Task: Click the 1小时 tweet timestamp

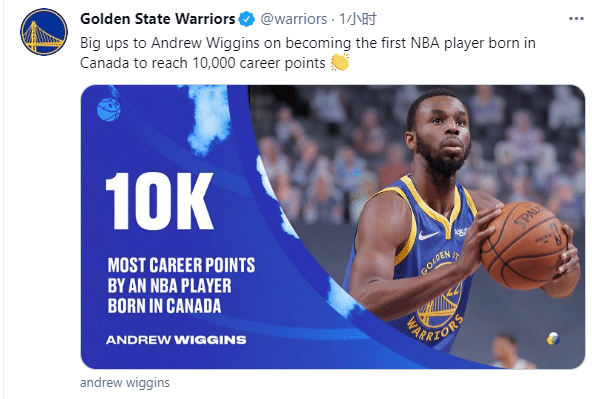Action: [x=358, y=19]
